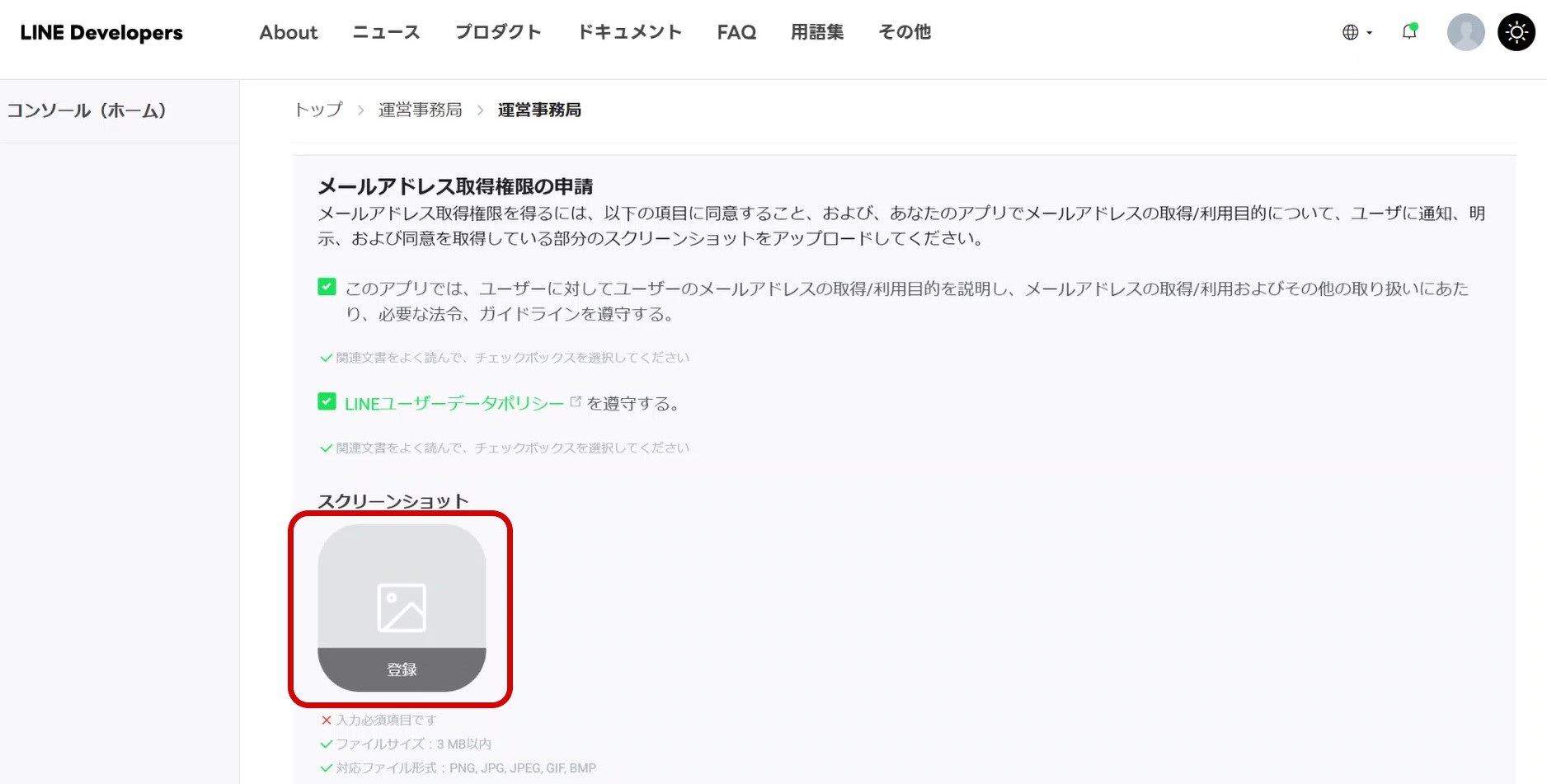This screenshot has width=1547, height=784.
Task: Open the LINEユーザーデータポリシー link
Action: tap(454, 403)
